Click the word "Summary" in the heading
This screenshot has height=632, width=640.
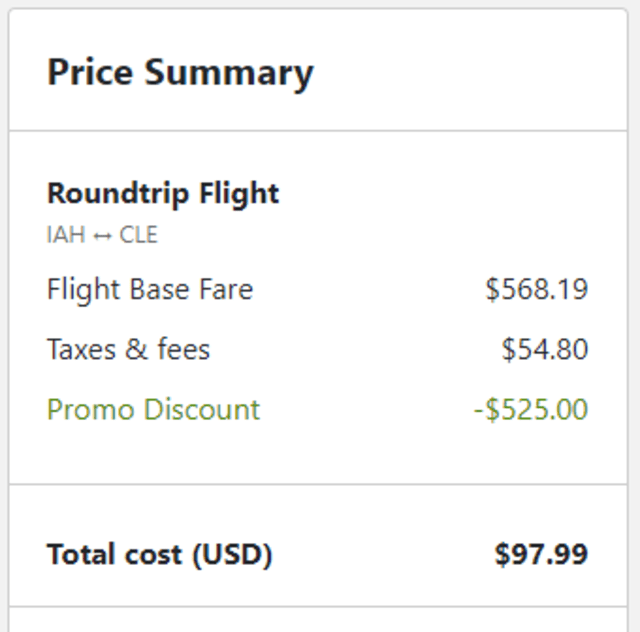click(x=229, y=73)
